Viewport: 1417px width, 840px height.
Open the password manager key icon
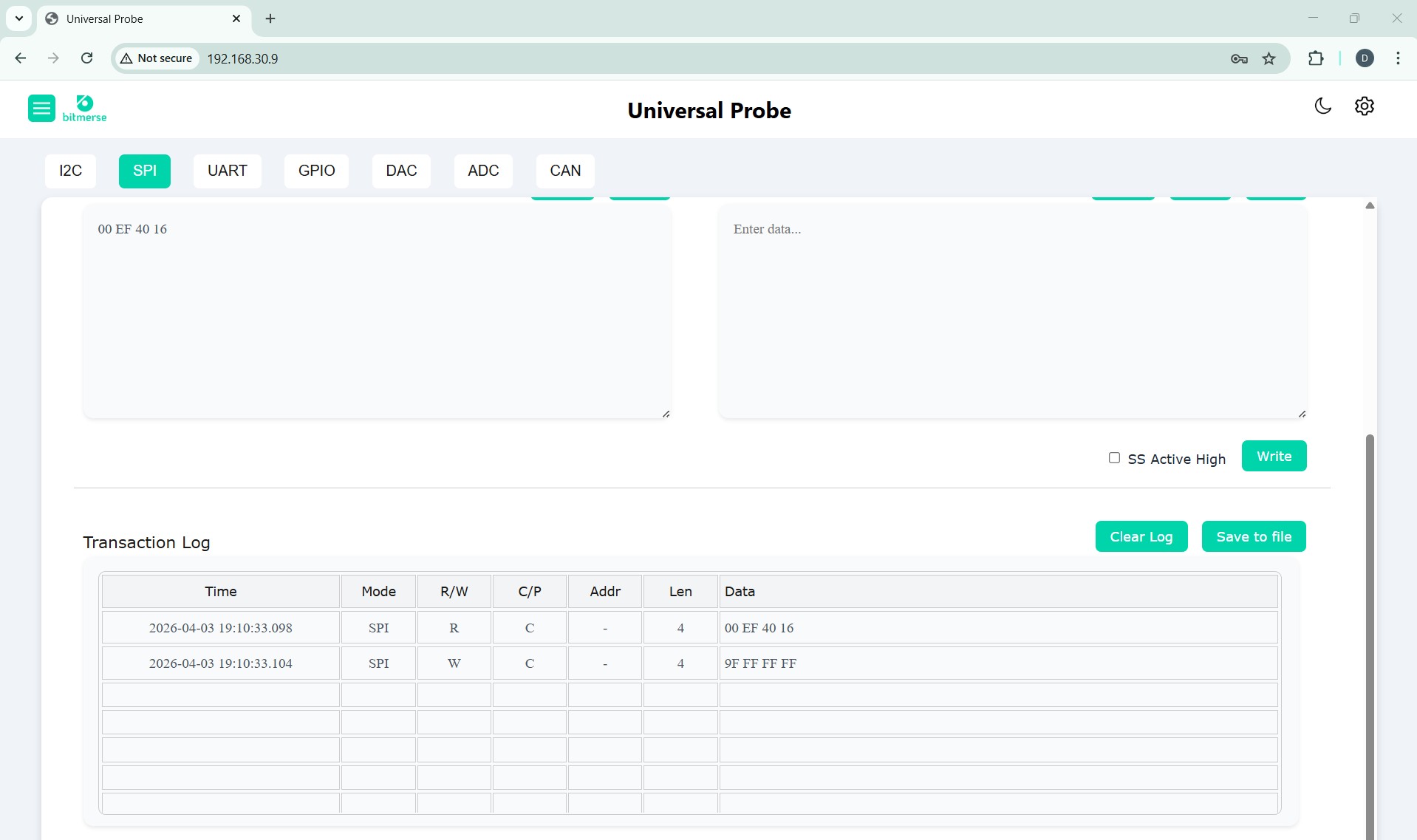click(x=1239, y=58)
